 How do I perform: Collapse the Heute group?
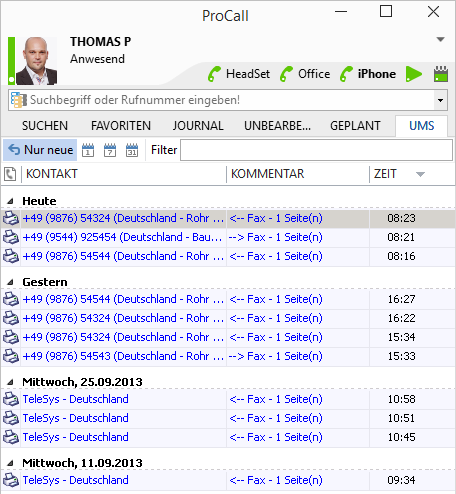10,201
